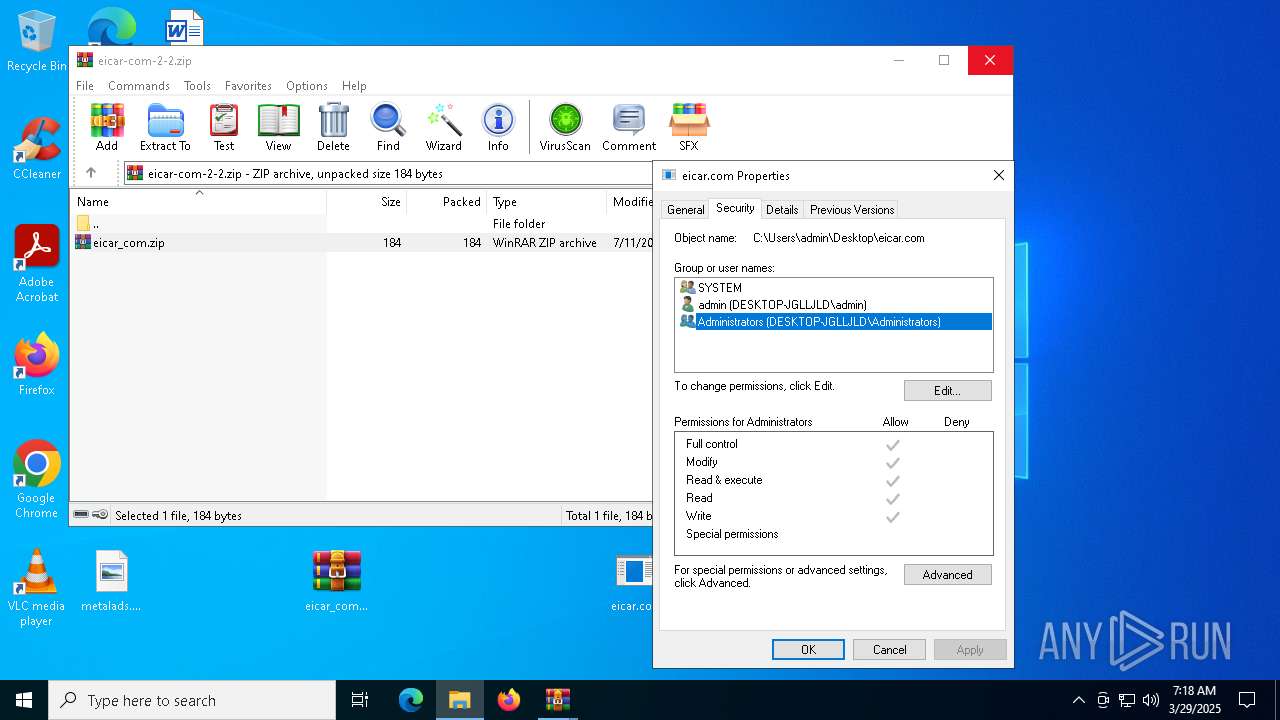
Task: Select admin (DESKTOP-JGLLJLD\admin) user entry
Action: click(x=833, y=304)
